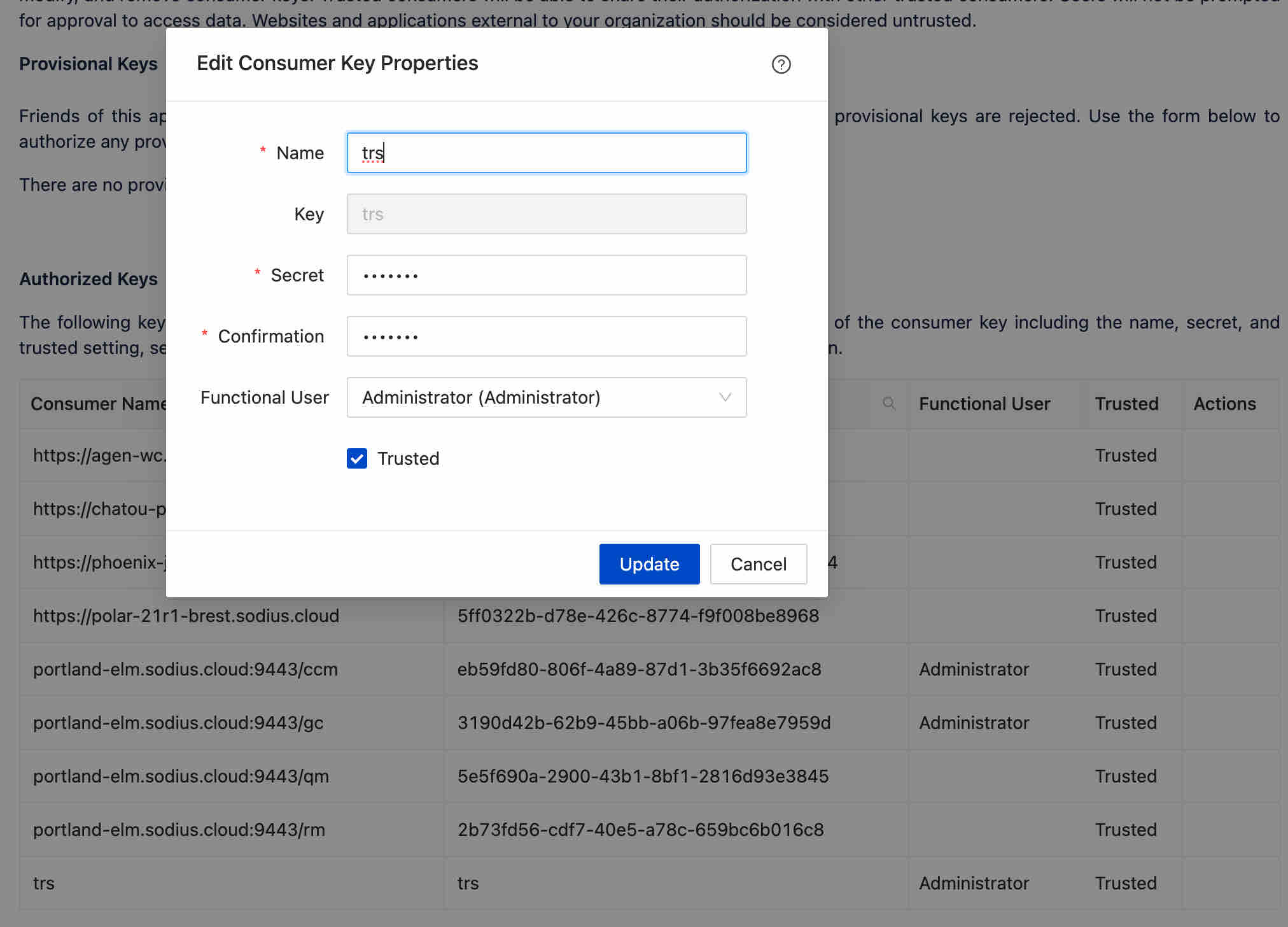
Task: Select portland-elm.sodius.cloud:9443/gc consumer name
Action: pos(178,723)
